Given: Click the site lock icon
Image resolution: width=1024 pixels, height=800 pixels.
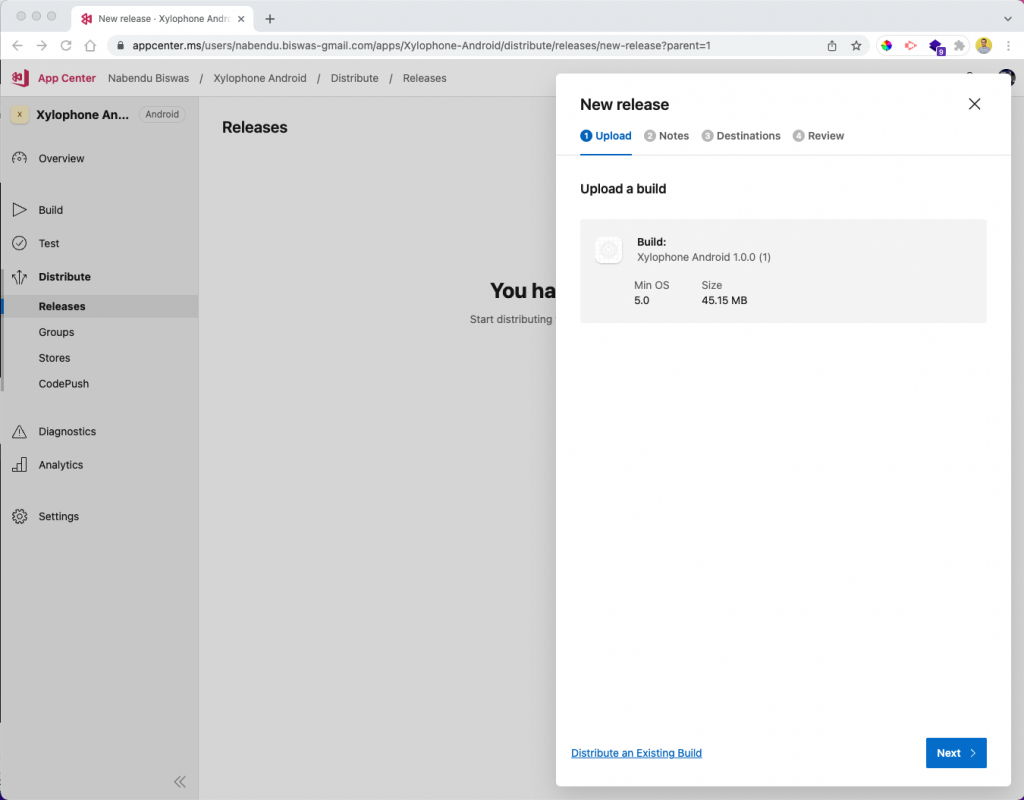Looking at the screenshot, I should pyautogui.click(x=120, y=46).
